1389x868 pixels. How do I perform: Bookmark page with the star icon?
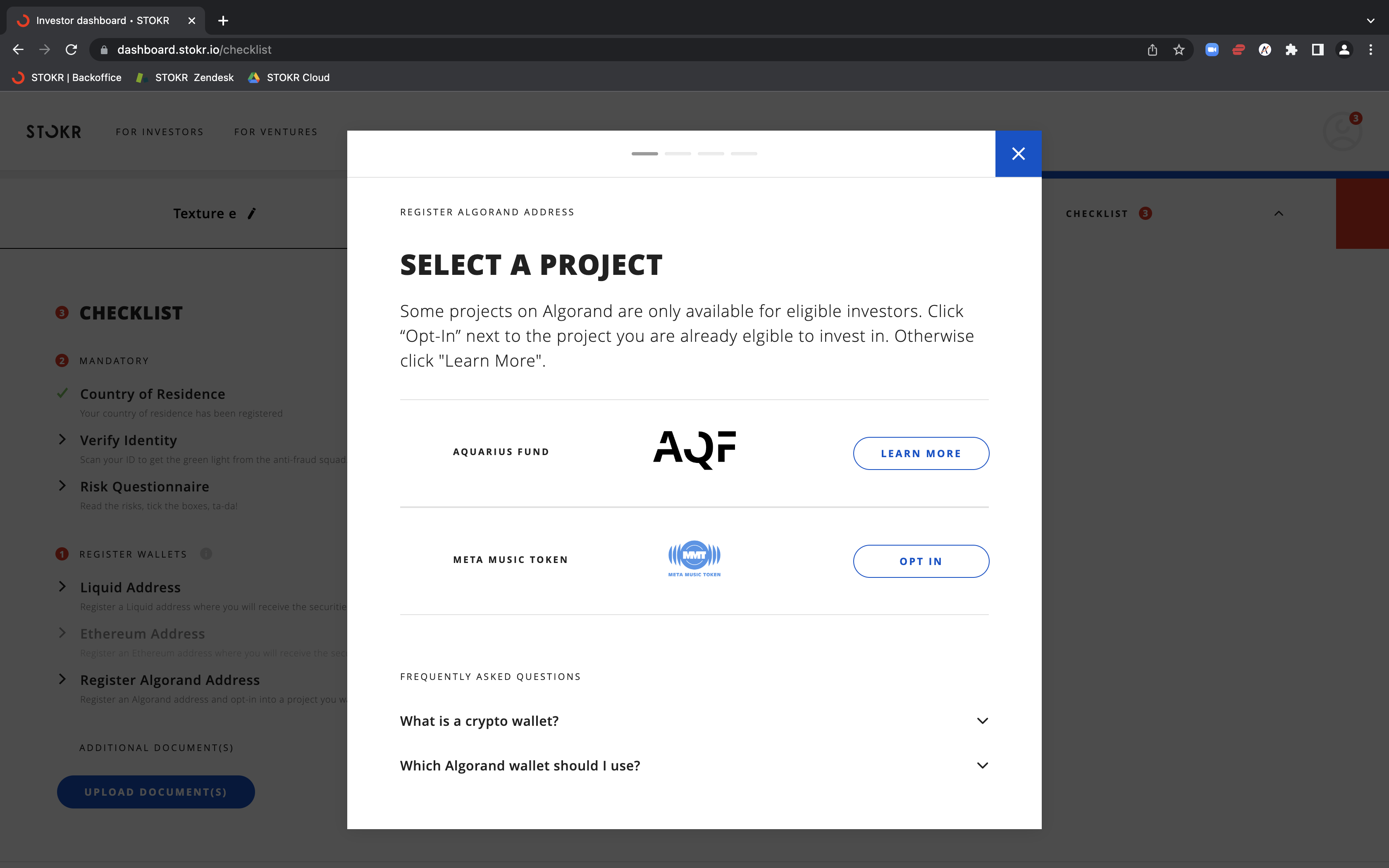1179,50
